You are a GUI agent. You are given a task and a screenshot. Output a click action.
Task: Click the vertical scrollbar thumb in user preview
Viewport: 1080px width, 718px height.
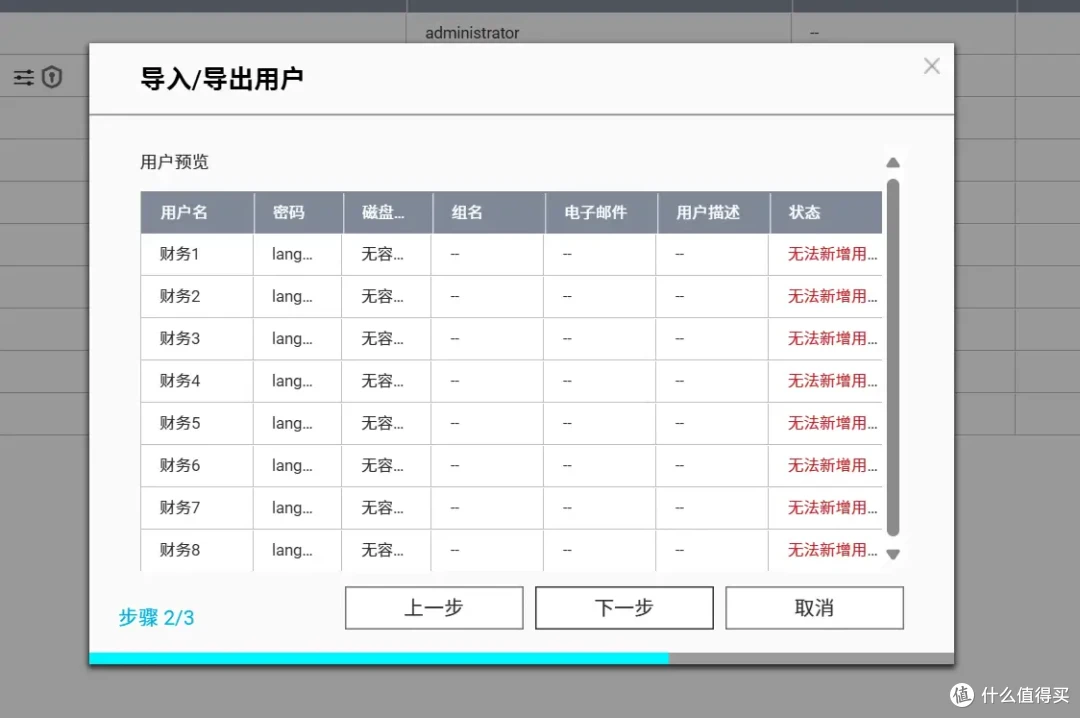pos(893,357)
